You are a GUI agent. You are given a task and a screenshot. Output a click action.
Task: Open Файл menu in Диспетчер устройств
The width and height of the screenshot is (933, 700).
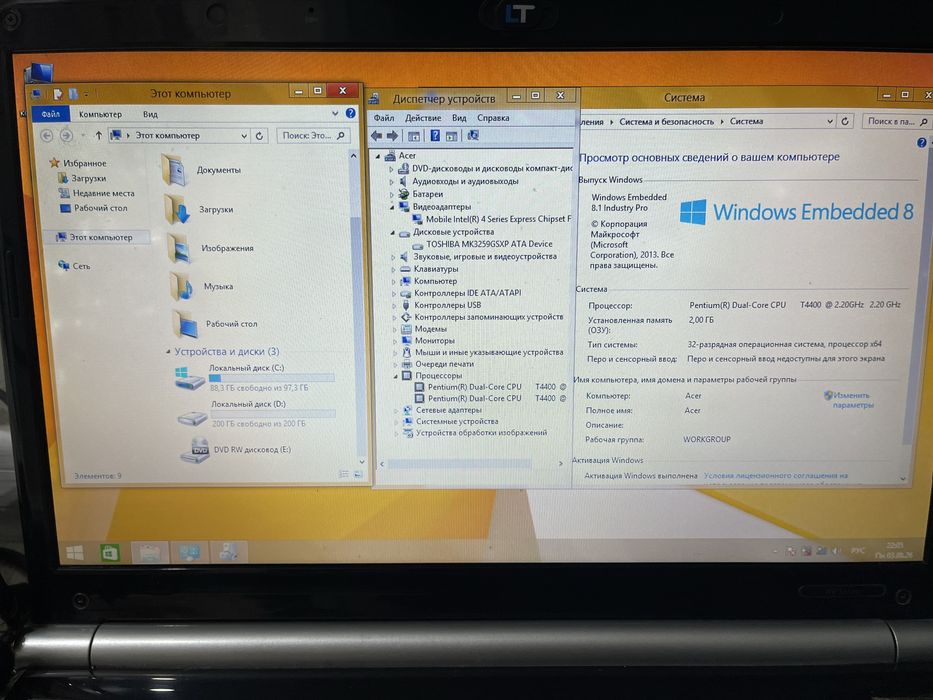point(384,118)
